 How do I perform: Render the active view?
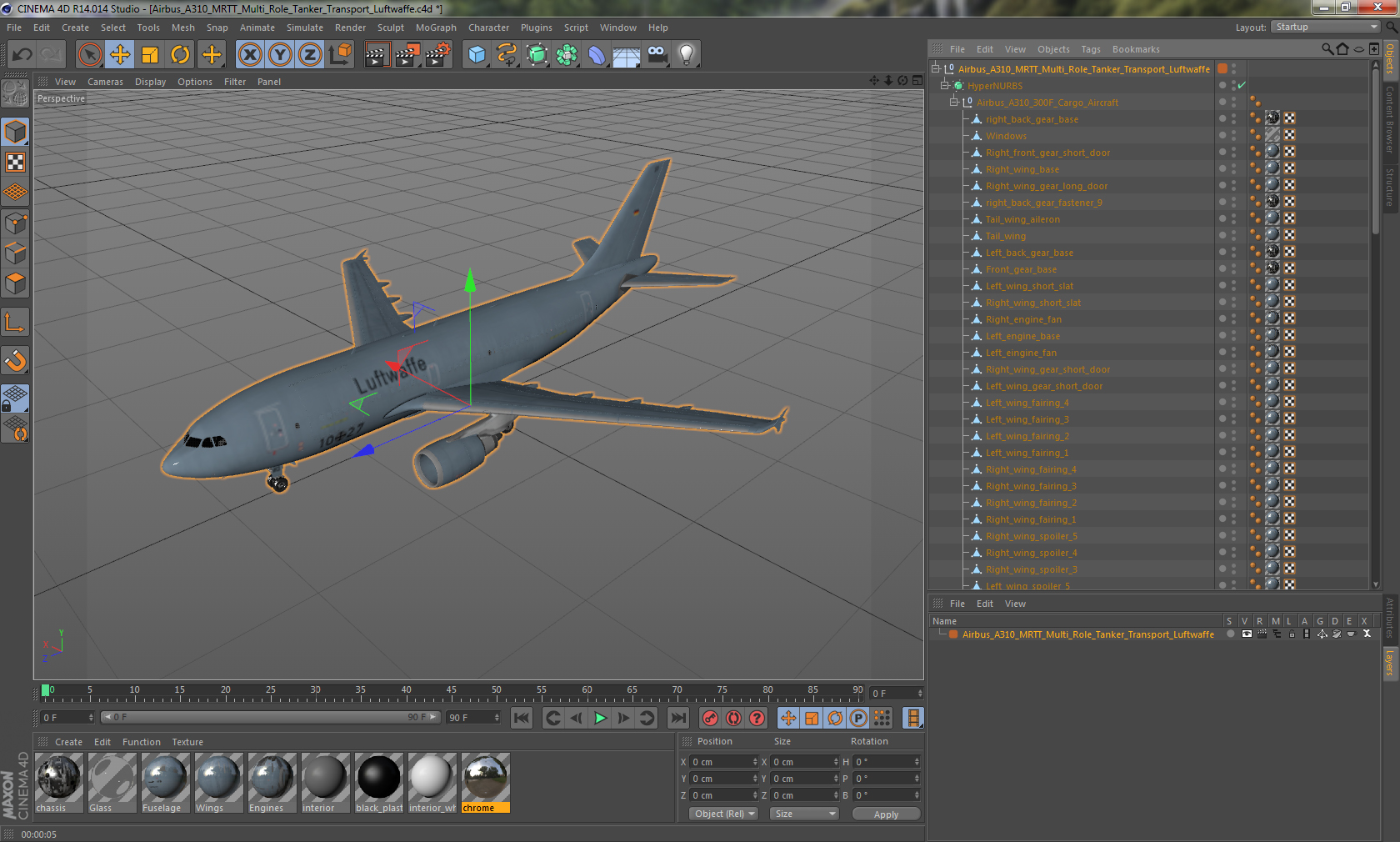click(x=377, y=55)
